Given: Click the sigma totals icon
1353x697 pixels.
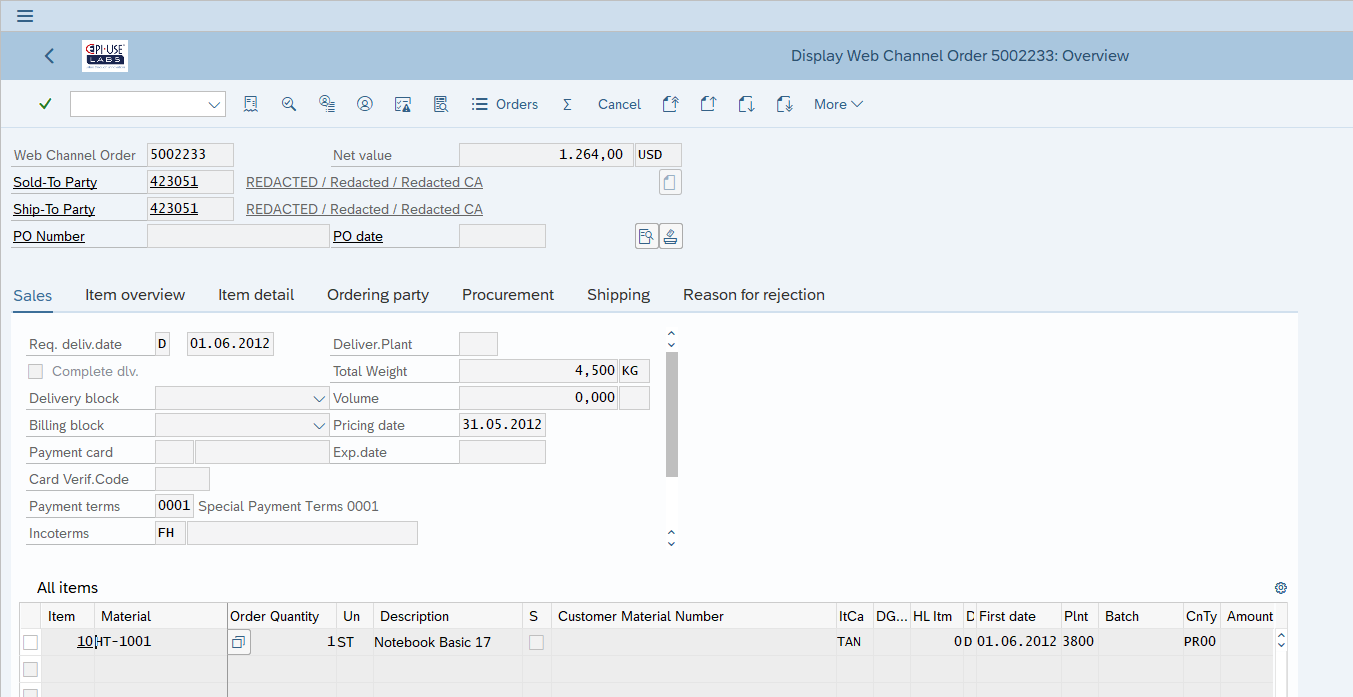Looking at the screenshot, I should tap(567, 104).
